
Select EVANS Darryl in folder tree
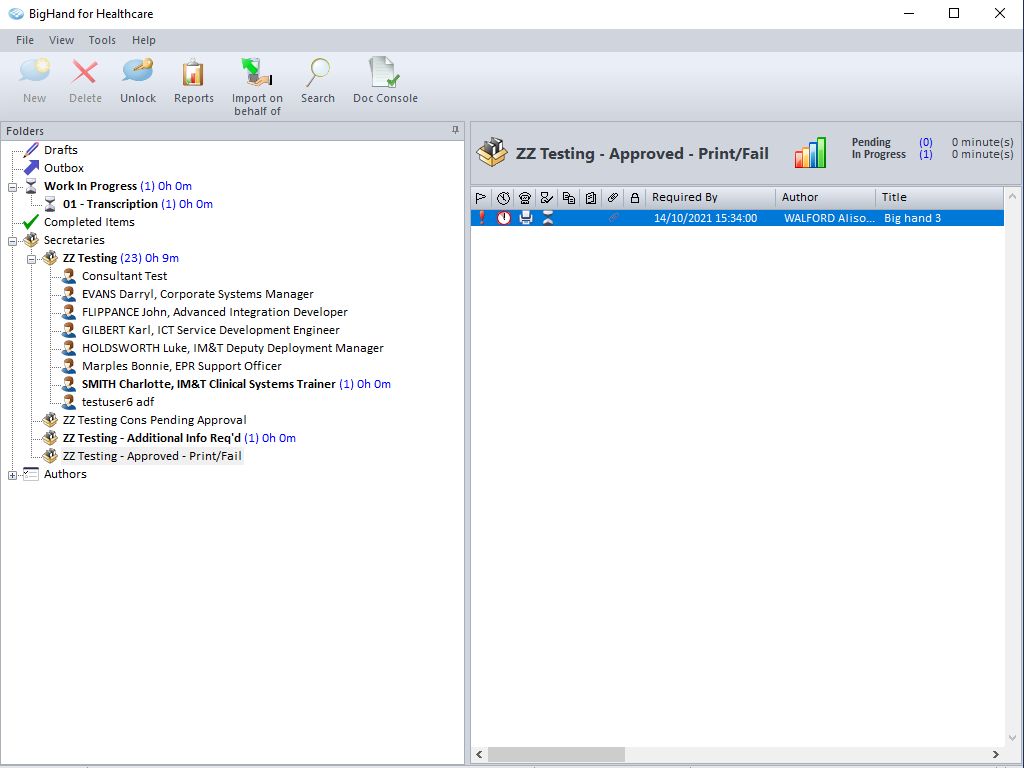pyautogui.click(x=197, y=294)
